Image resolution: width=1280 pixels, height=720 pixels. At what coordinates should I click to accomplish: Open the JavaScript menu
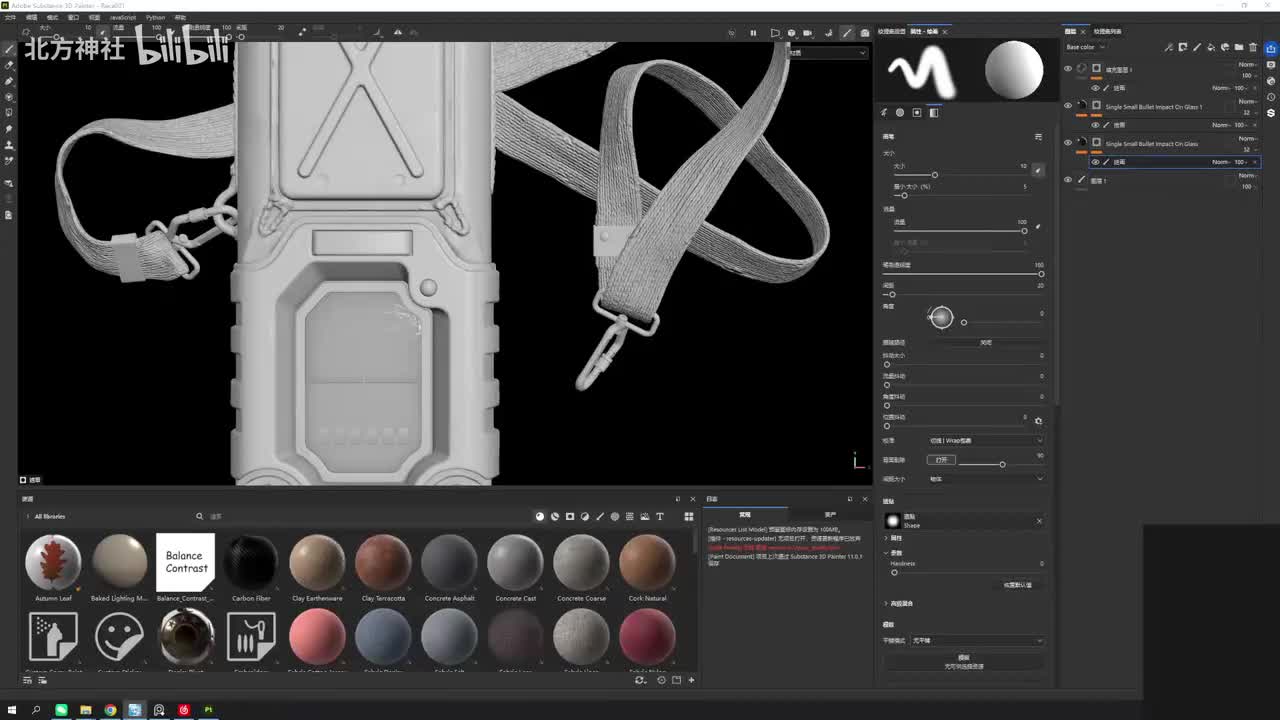[123, 18]
